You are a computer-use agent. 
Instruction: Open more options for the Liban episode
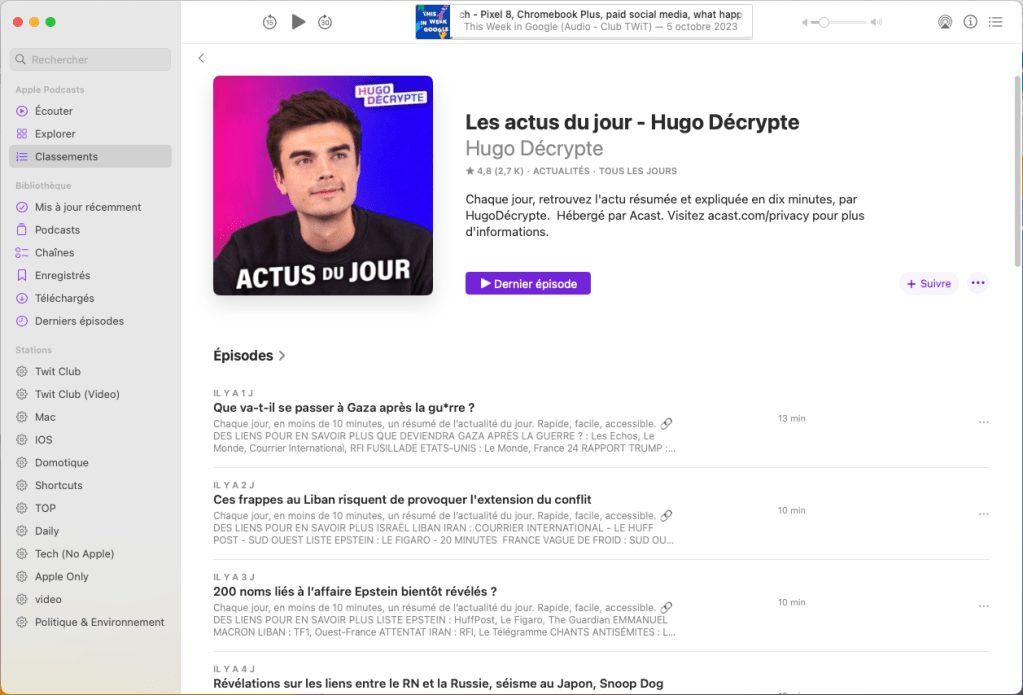(983, 514)
